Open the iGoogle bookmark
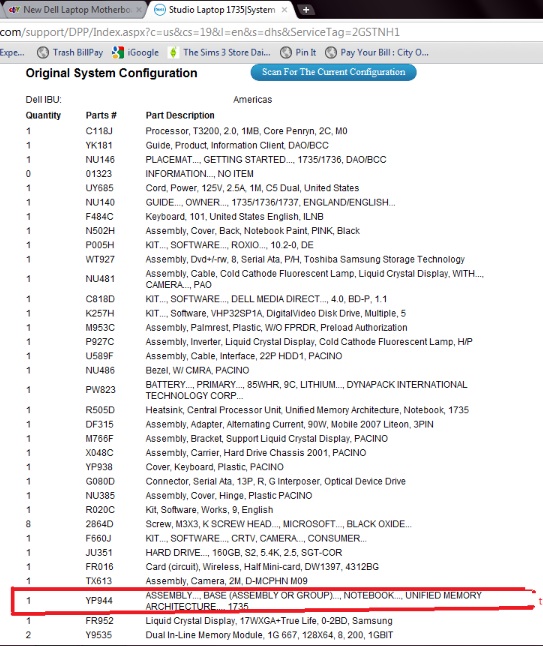Viewport: 543px width, 646px height. [x=135, y=52]
